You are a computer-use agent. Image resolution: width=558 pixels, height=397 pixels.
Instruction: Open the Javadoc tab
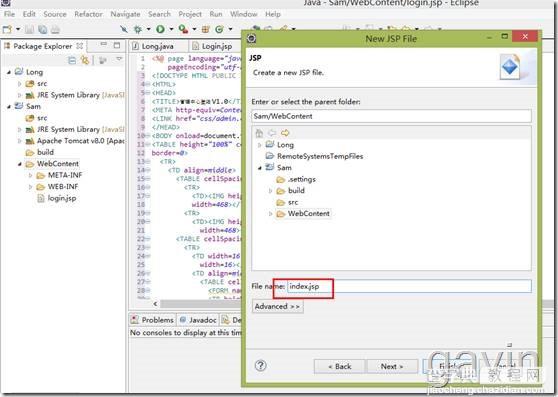[x=199, y=320]
